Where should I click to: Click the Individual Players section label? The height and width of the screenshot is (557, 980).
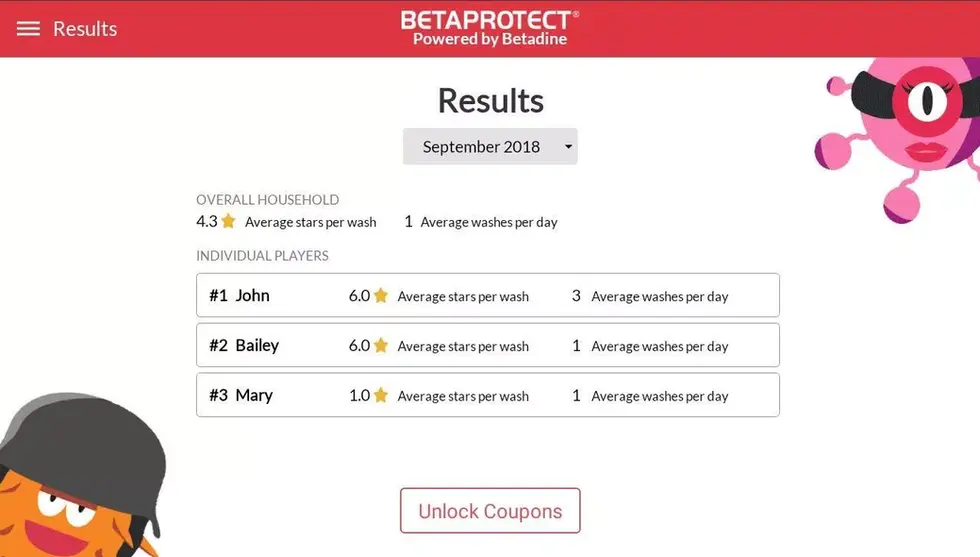tap(262, 256)
